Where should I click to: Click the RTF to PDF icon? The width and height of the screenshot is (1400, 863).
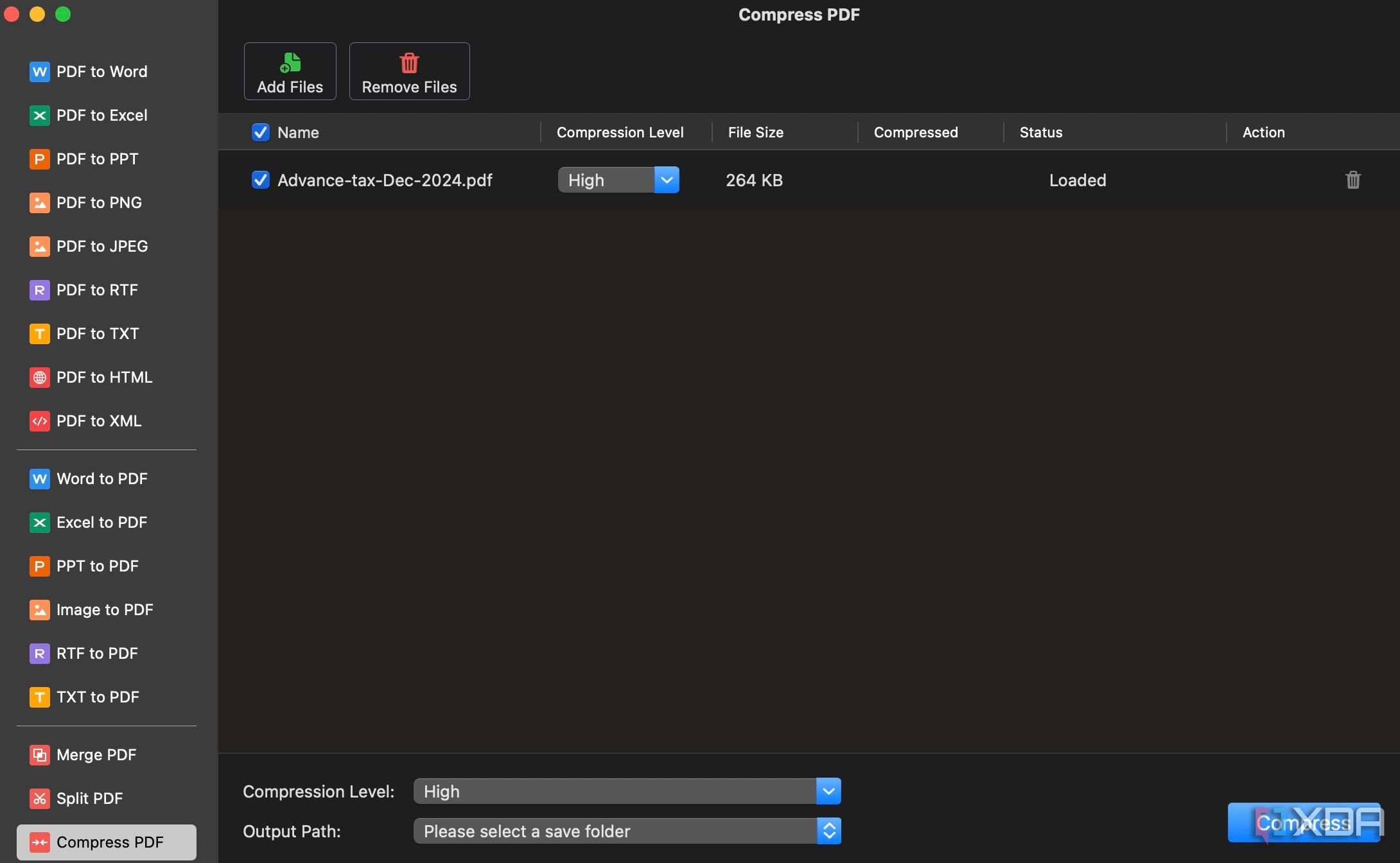[40, 653]
